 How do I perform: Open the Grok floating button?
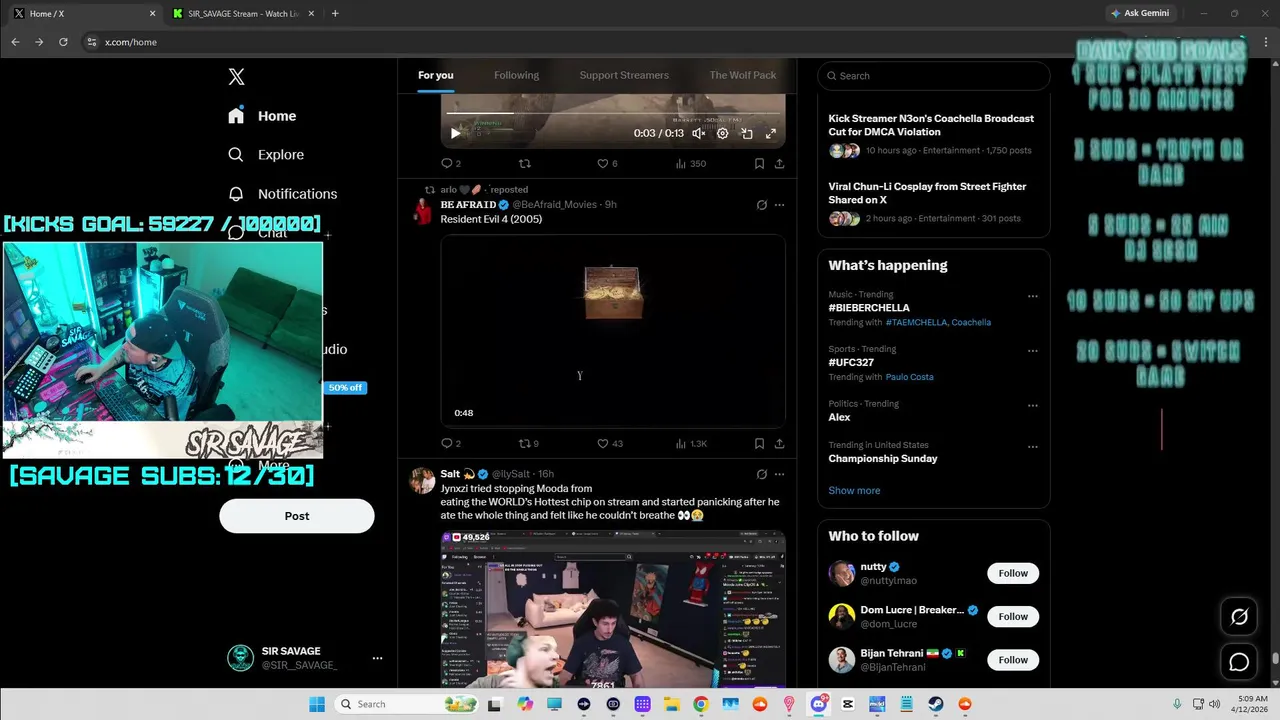point(1239,617)
